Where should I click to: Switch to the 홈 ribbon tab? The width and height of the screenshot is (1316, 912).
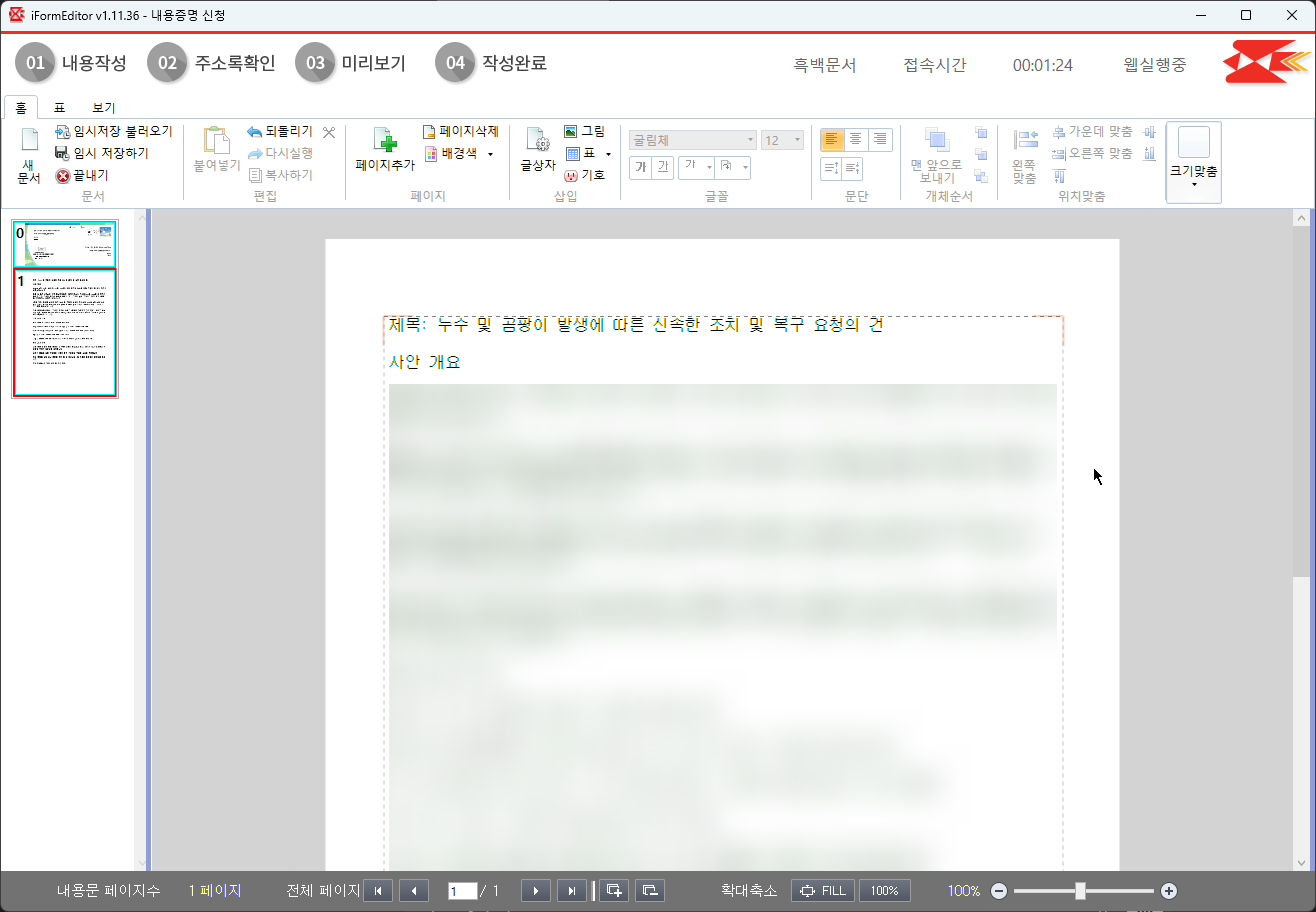click(20, 107)
